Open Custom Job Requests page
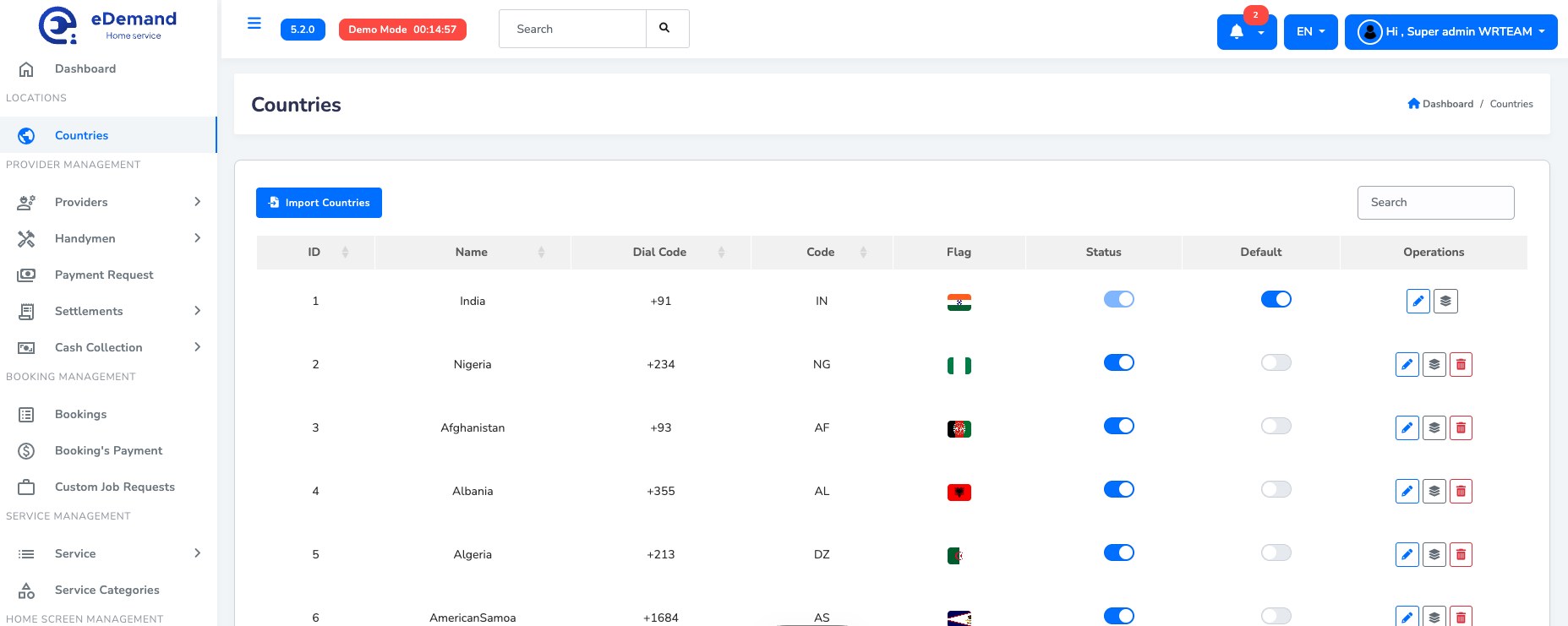This screenshot has width=1568, height=626. (108, 487)
